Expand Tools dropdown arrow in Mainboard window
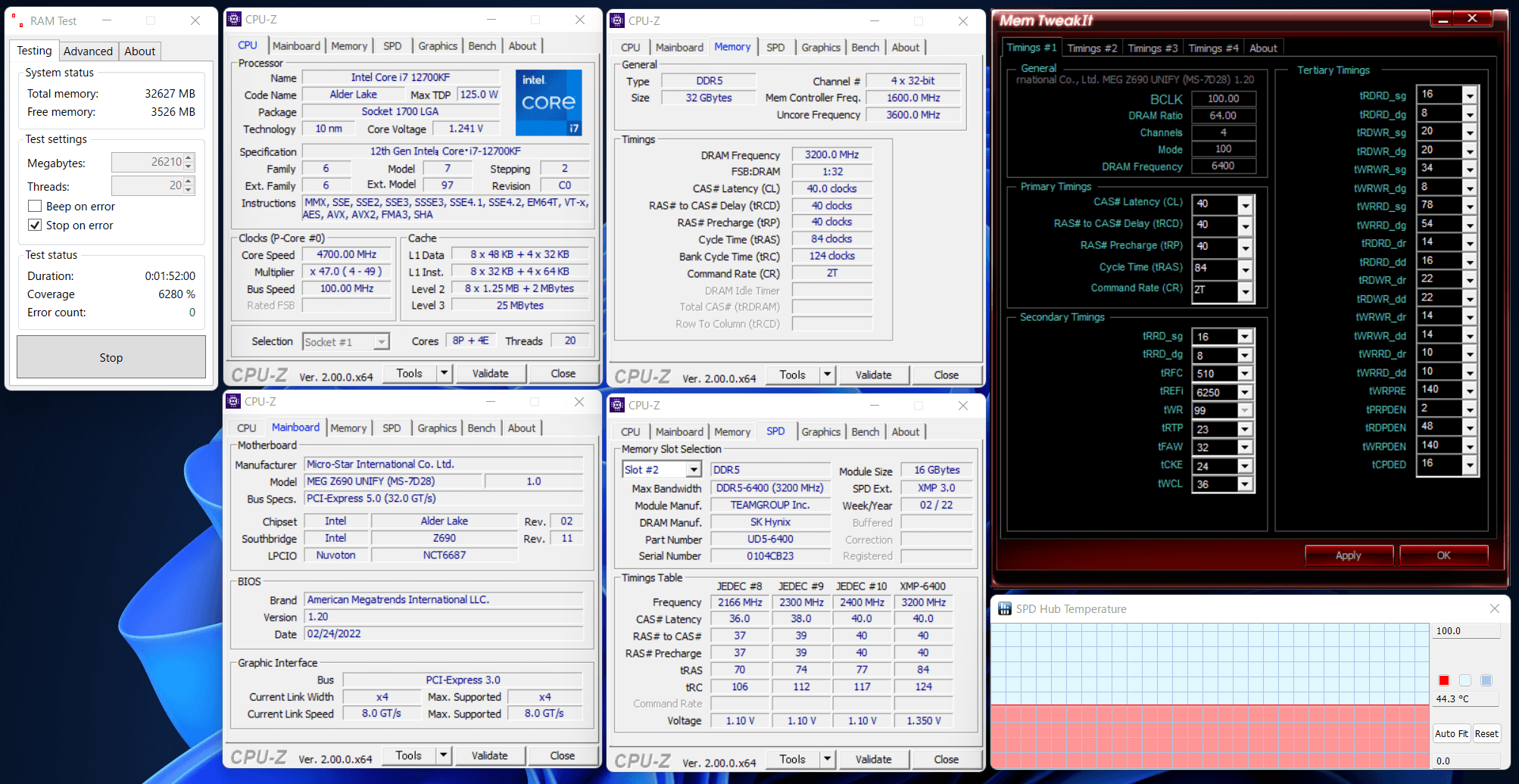 tap(444, 755)
